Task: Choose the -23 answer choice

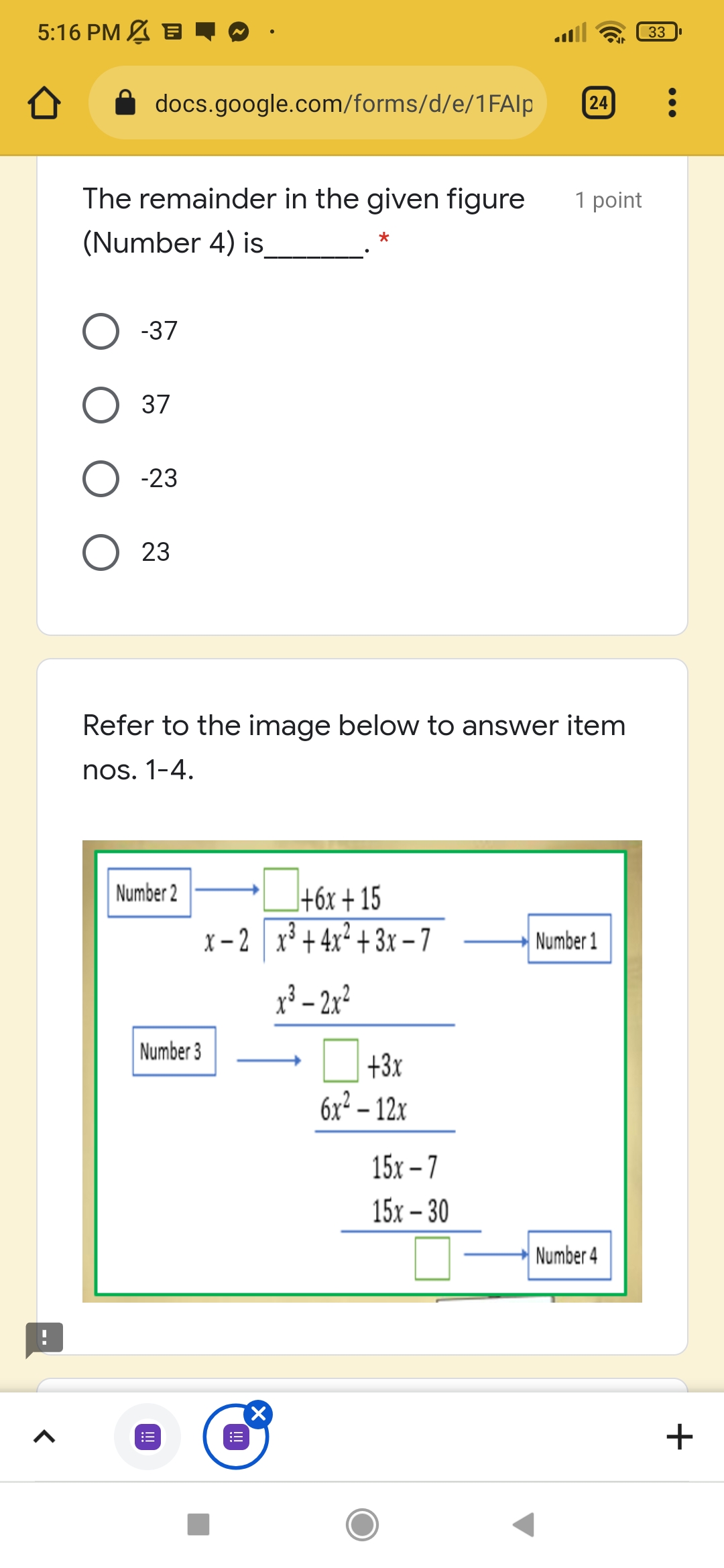Action: [101, 477]
